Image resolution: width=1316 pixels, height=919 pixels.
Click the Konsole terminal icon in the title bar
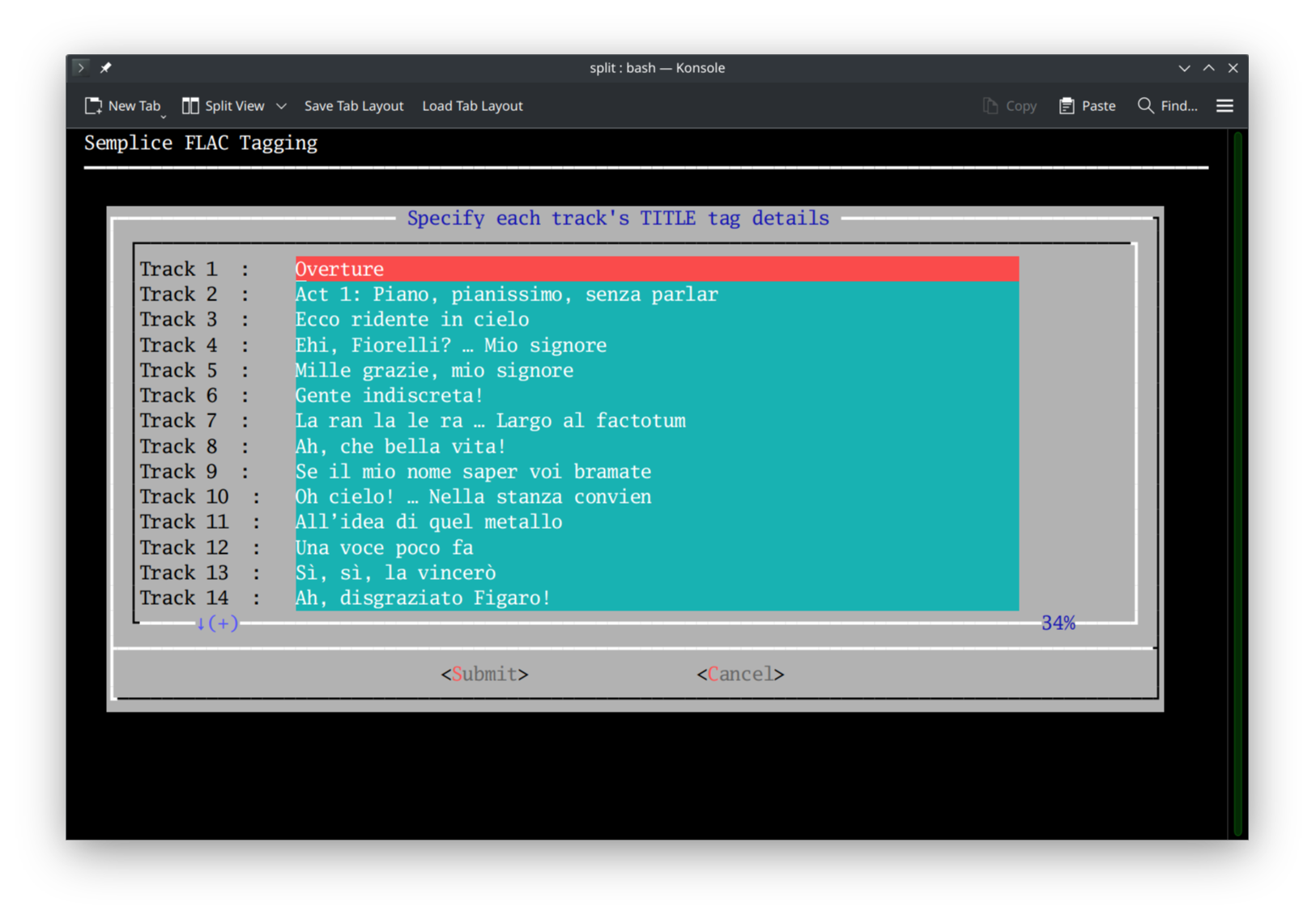(x=80, y=67)
